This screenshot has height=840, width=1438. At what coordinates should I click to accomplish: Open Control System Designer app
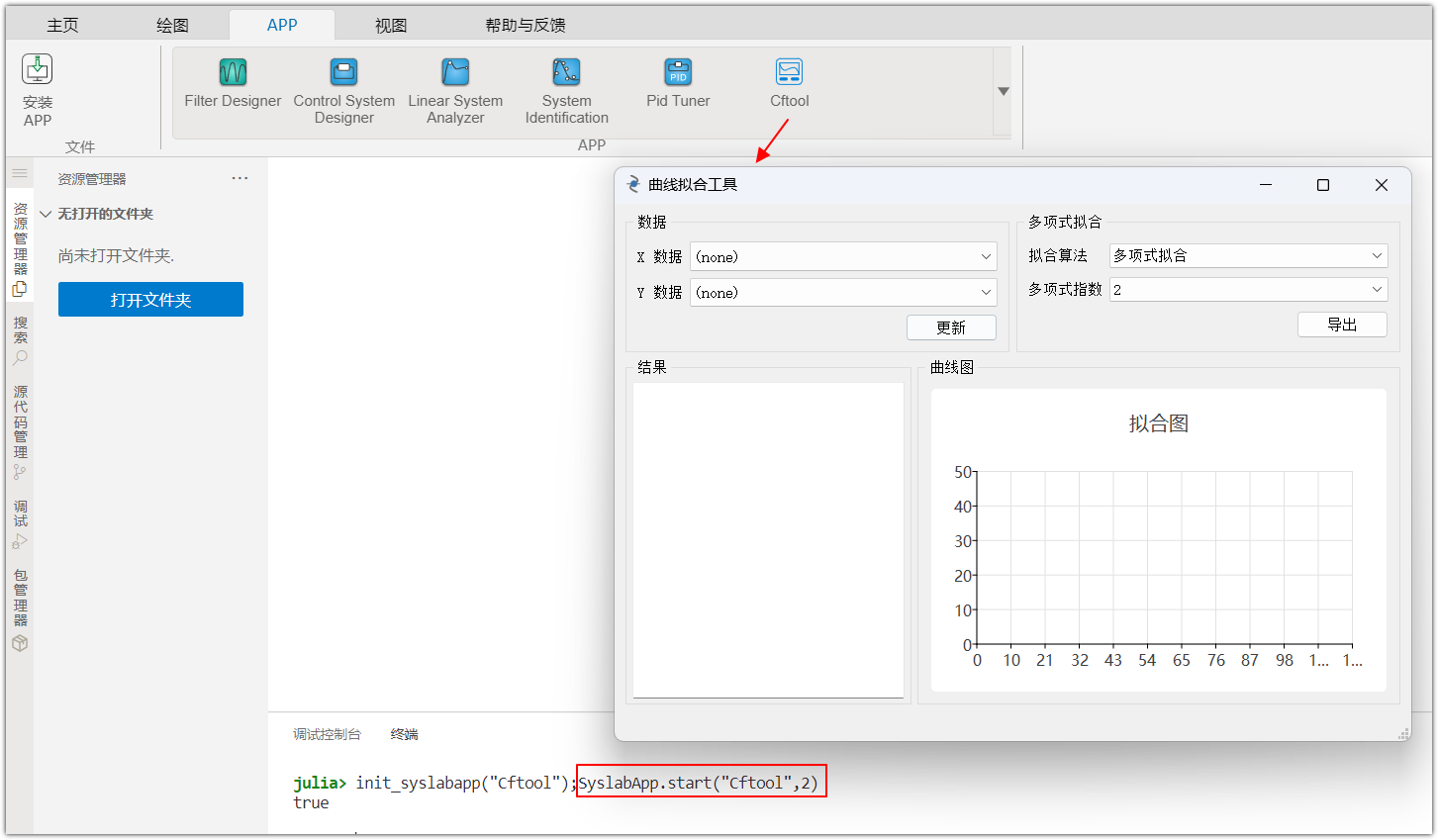pyautogui.click(x=343, y=91)
